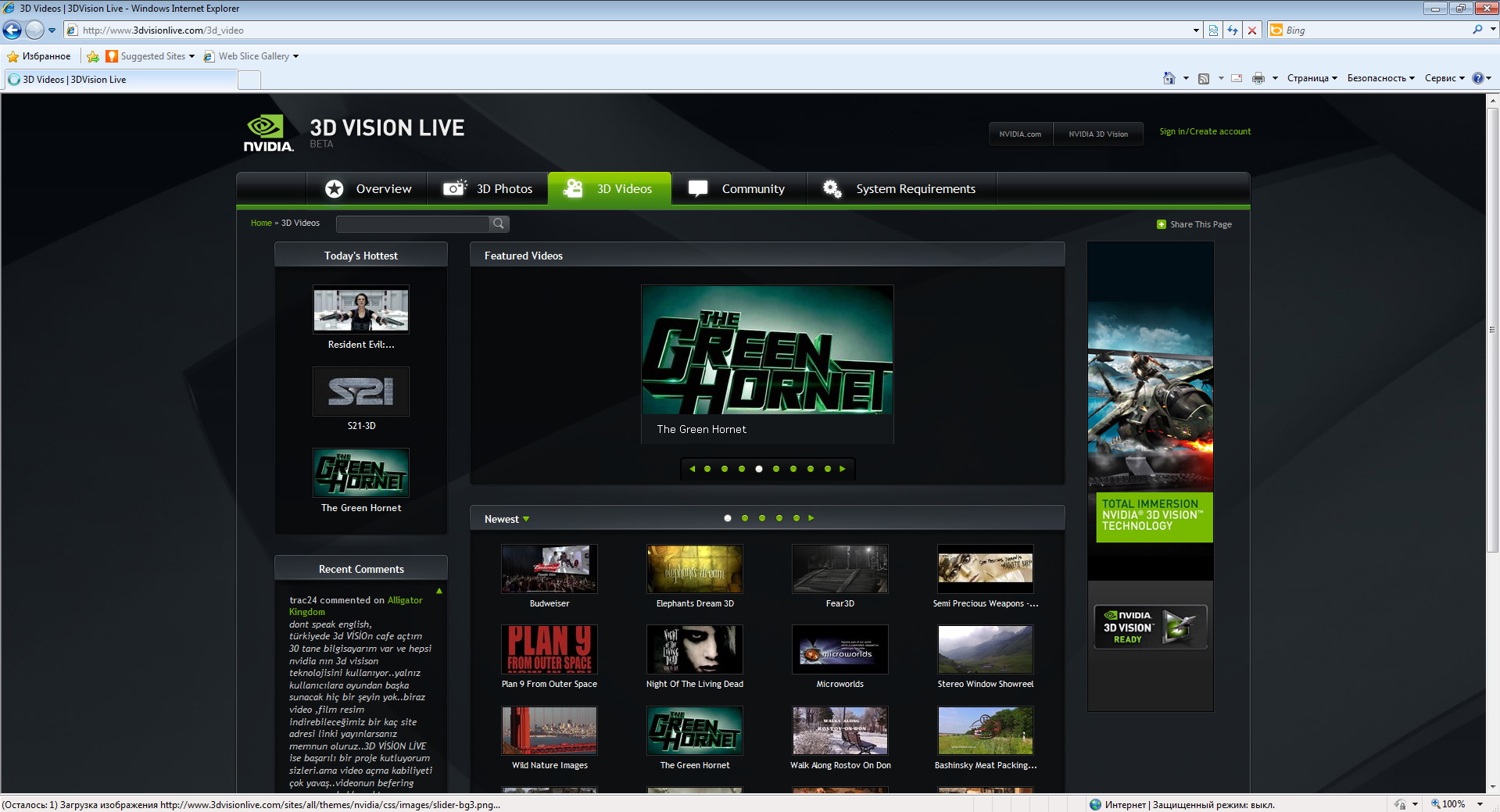Screen dimensions: 1500x812
Task: Open the Budweiser video thumbnail
Action: click(550, 569)
